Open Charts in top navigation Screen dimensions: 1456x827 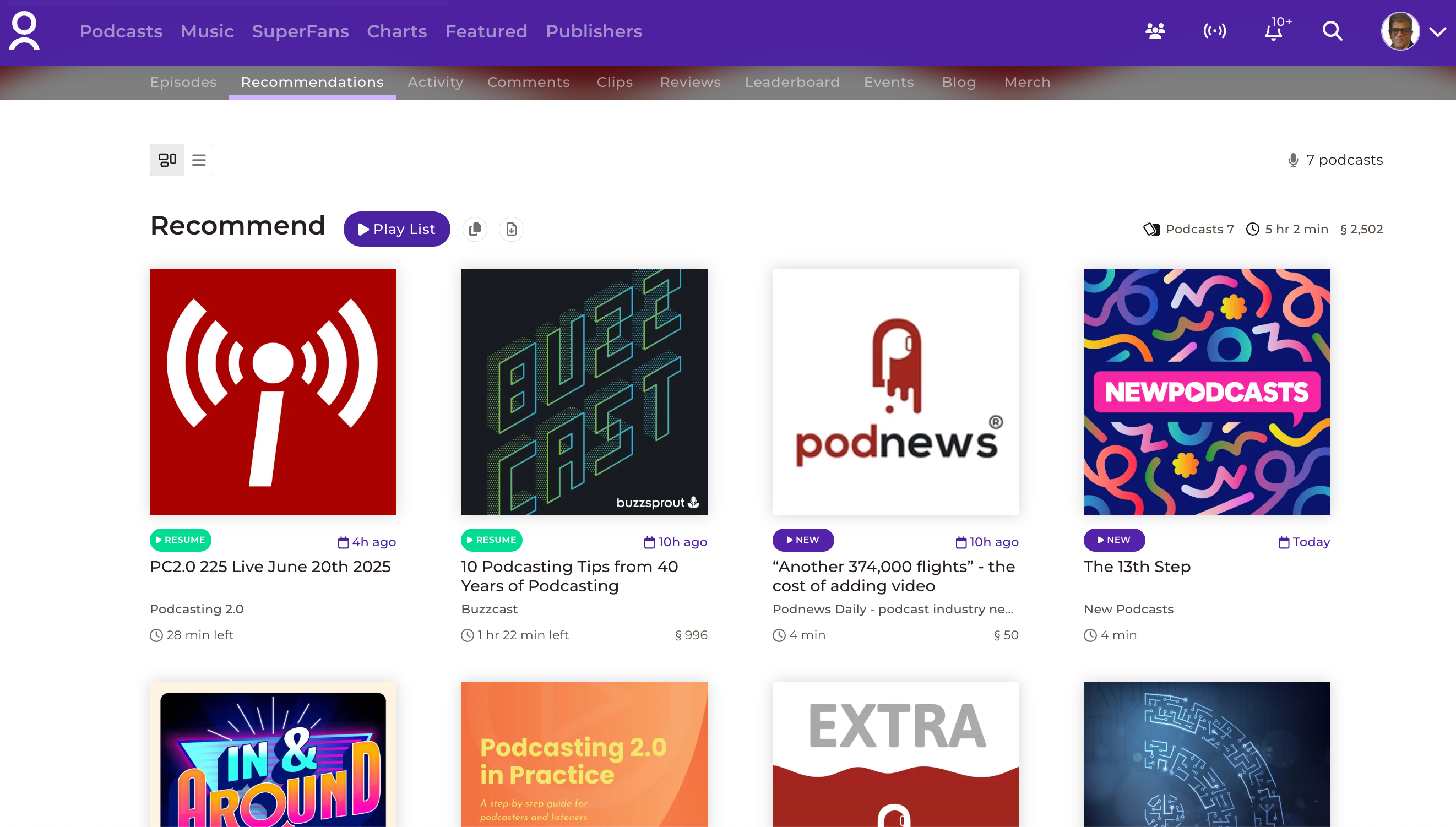396,31
